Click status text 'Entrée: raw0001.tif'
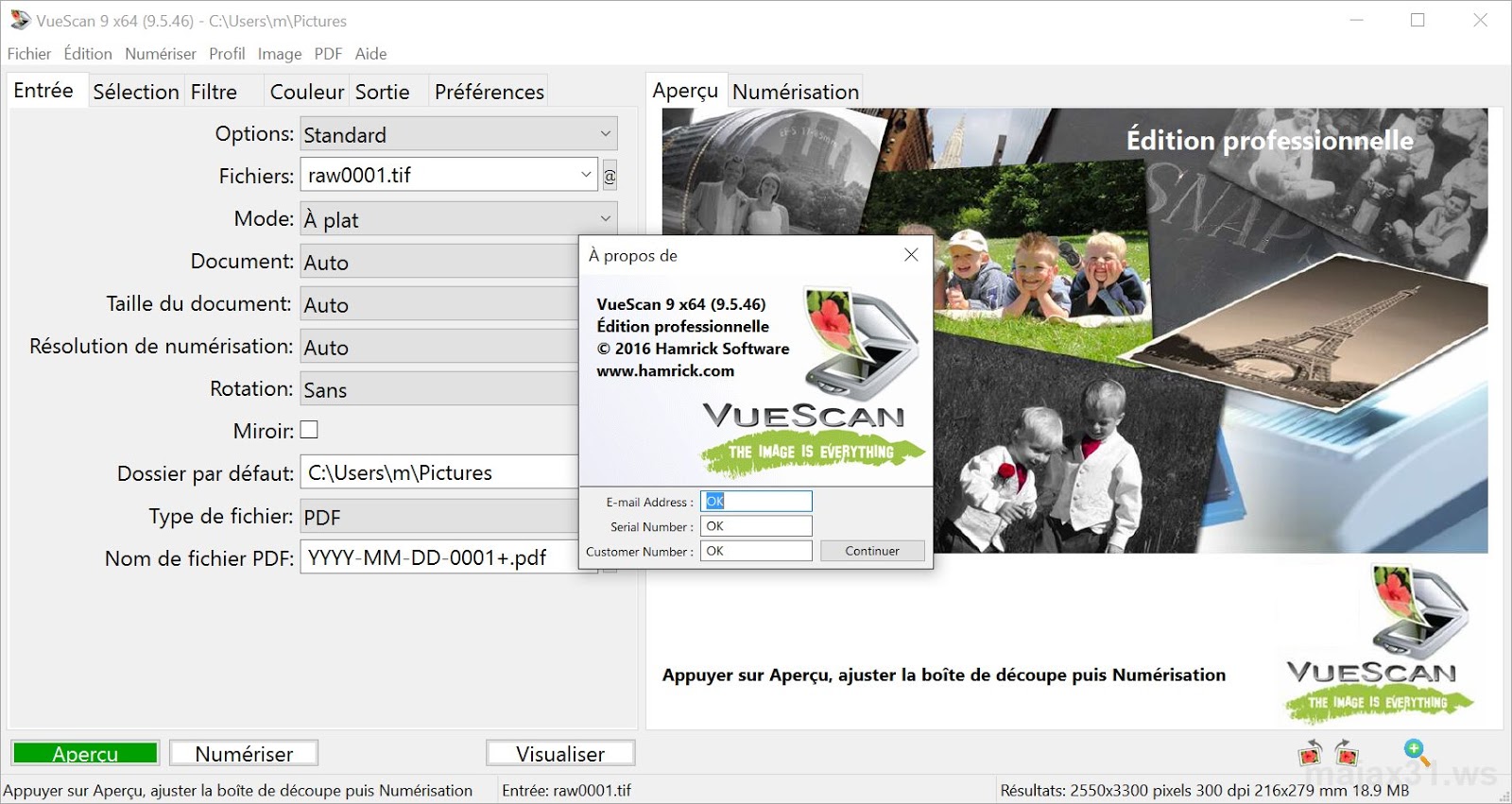This screenshot has height=804, width=1512. (x=566, y=790)
